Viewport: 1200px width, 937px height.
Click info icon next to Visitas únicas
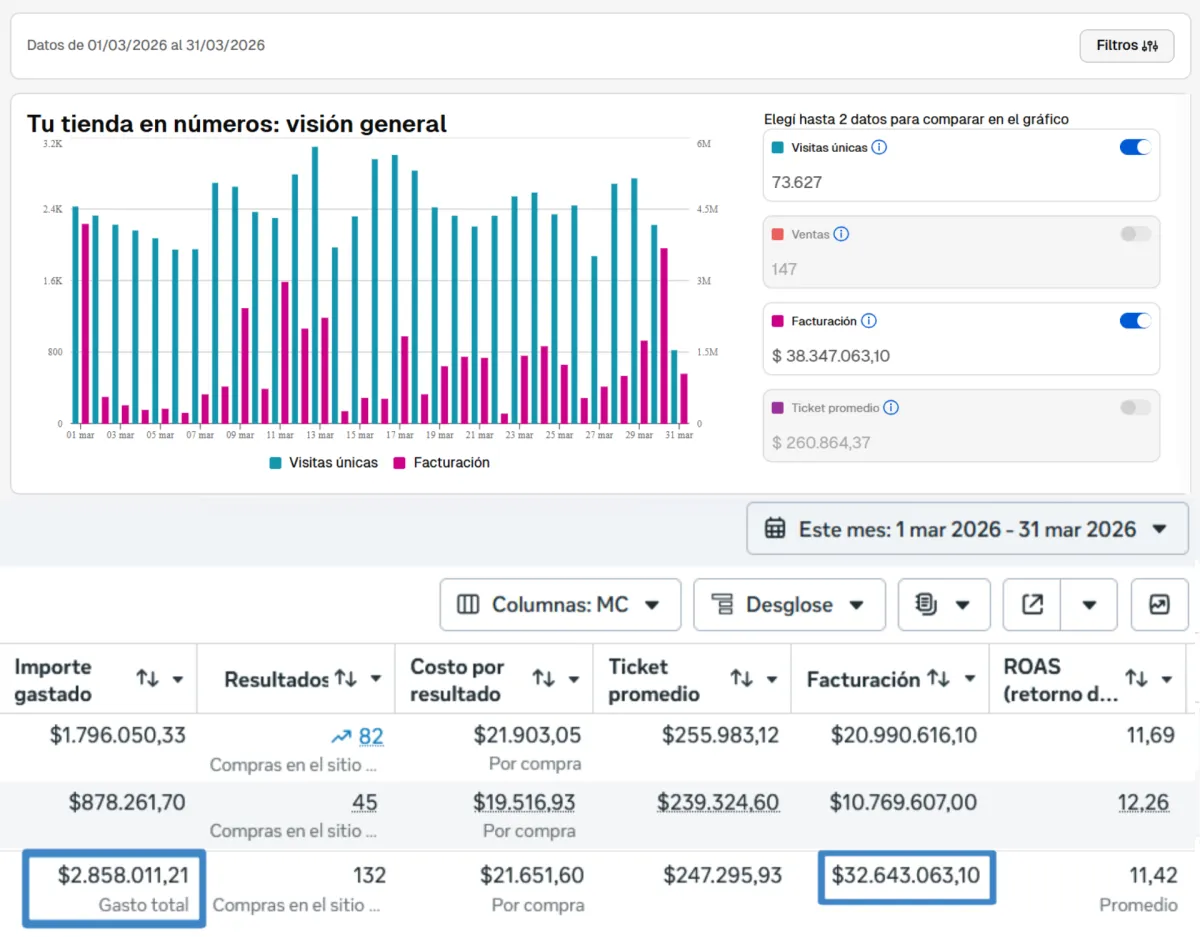[879, 147]
